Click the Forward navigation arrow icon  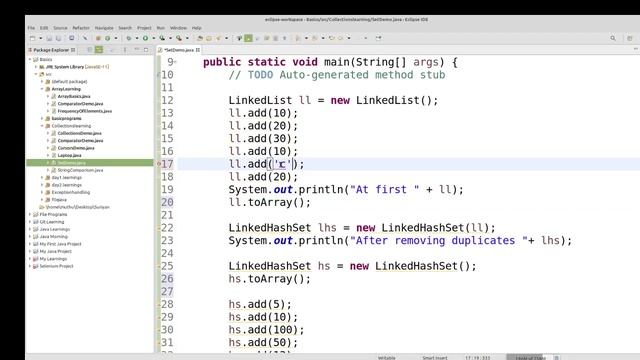tap(340, 38)
